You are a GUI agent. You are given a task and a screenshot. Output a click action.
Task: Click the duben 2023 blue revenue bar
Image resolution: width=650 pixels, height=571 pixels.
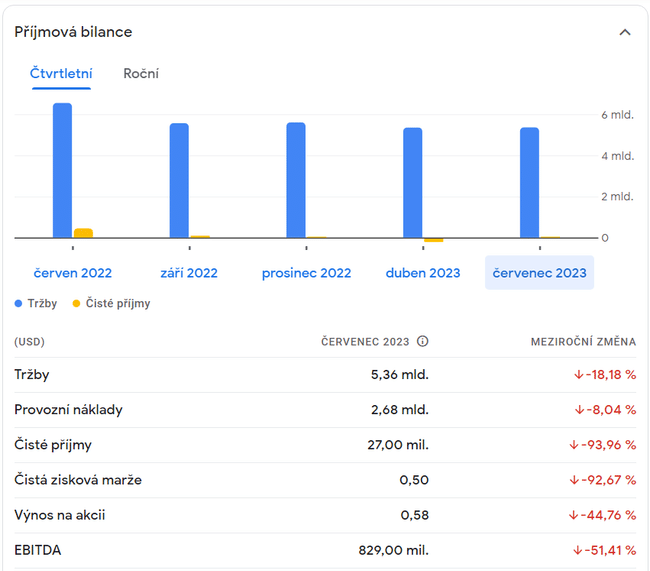[413, 183]
